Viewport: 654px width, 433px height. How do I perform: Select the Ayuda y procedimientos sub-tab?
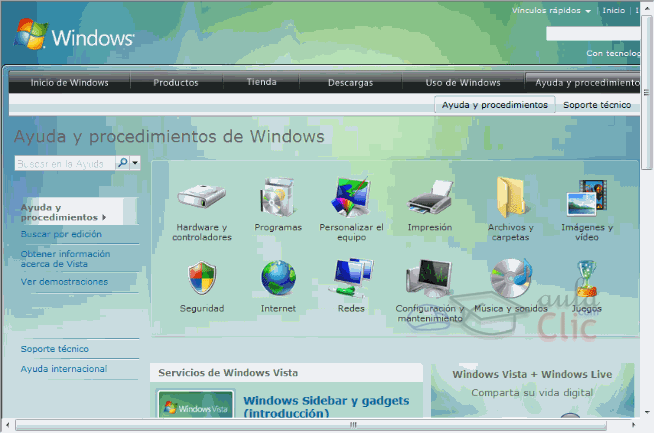click(495, 105)
